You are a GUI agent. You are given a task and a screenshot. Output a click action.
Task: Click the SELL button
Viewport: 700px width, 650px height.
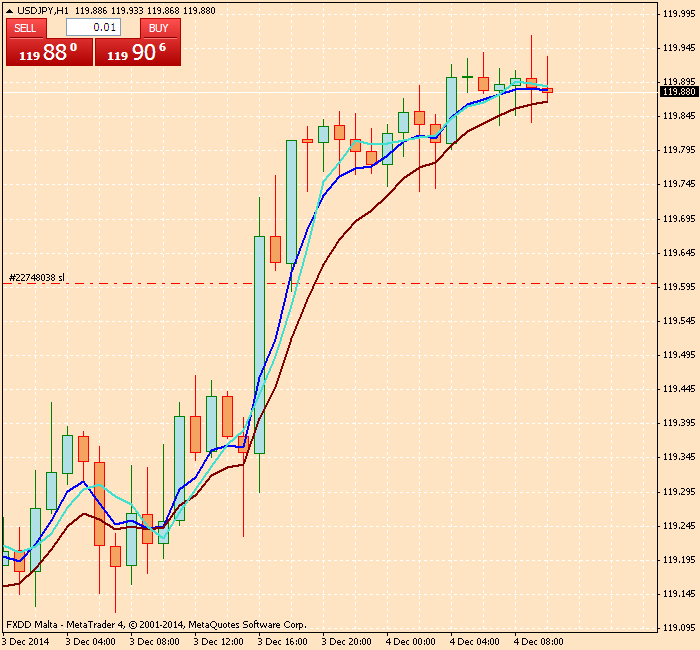tap(25, 28)
